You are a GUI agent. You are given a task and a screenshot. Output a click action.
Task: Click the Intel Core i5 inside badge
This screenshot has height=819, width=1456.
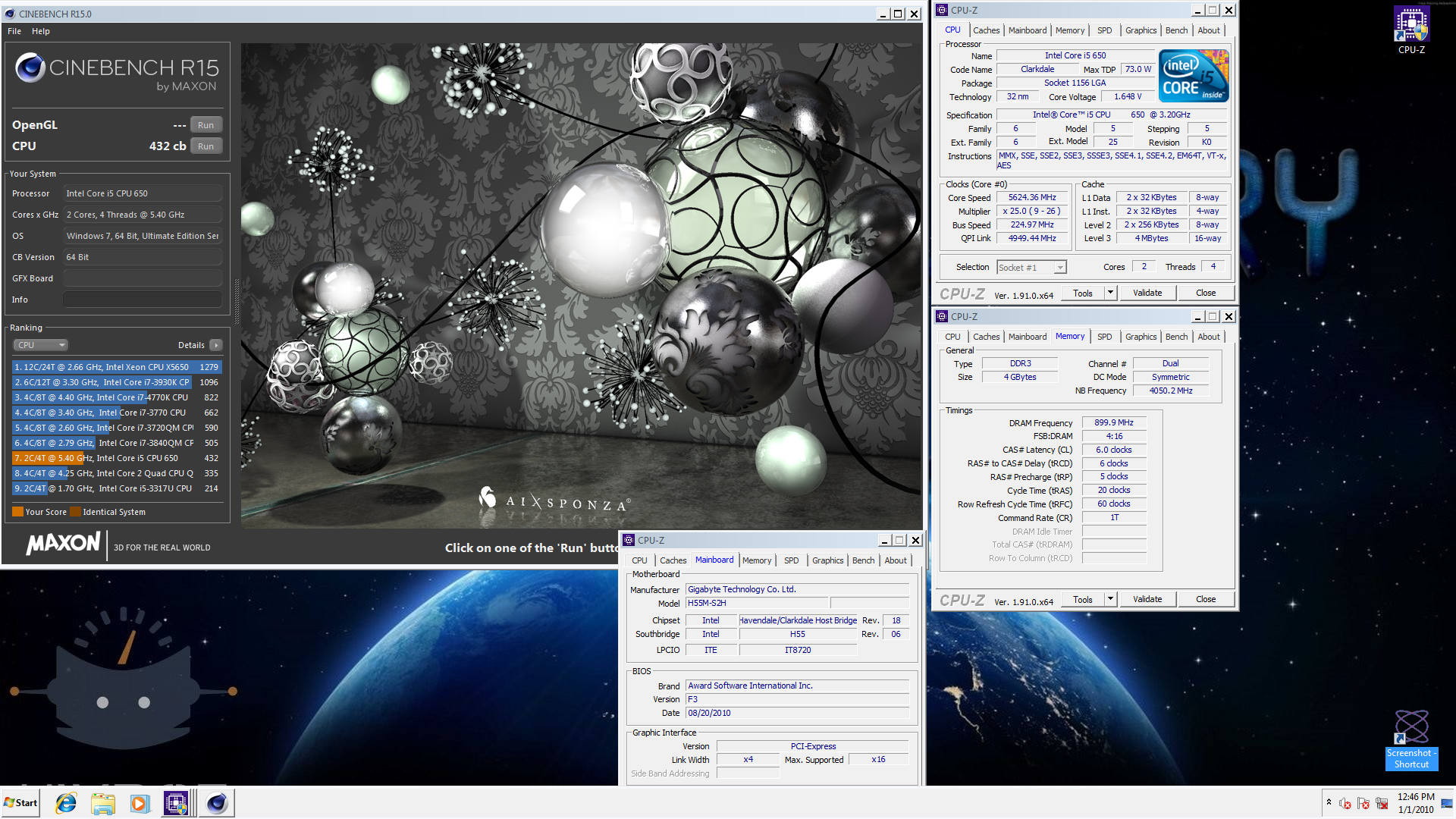click(x=1194, y=76)
